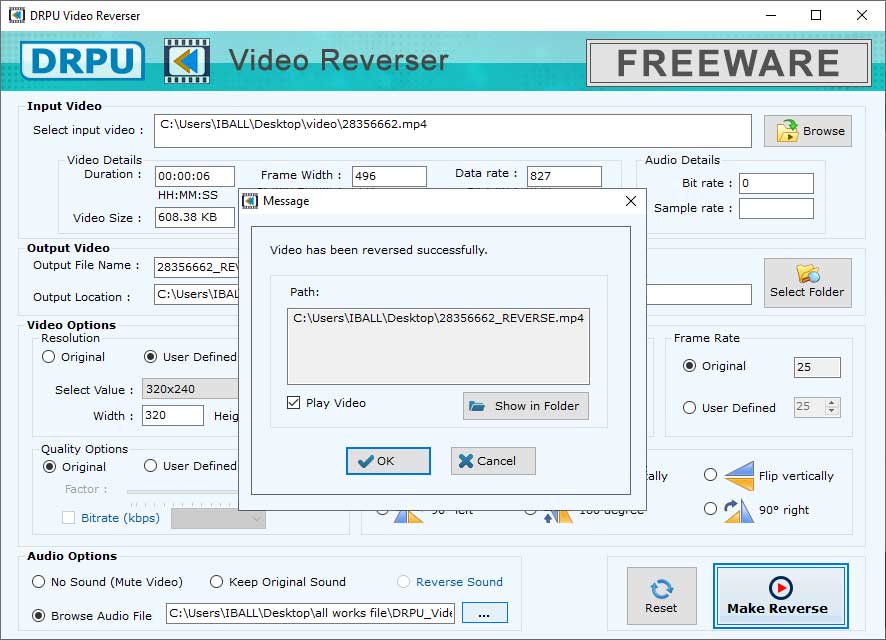Viewport: 886px width, 640px height.
Task: Click the Video Size field 608.38 KB
Action: [x=195, y=217]
